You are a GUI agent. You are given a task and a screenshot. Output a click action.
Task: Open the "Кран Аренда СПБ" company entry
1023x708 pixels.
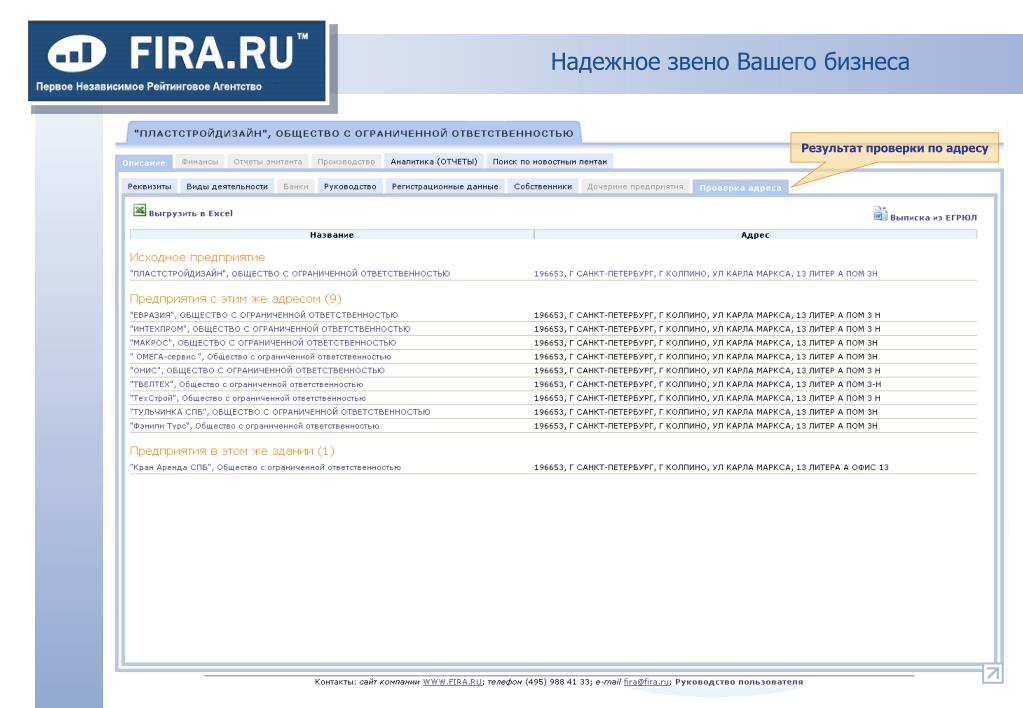[x=266, y=467]
